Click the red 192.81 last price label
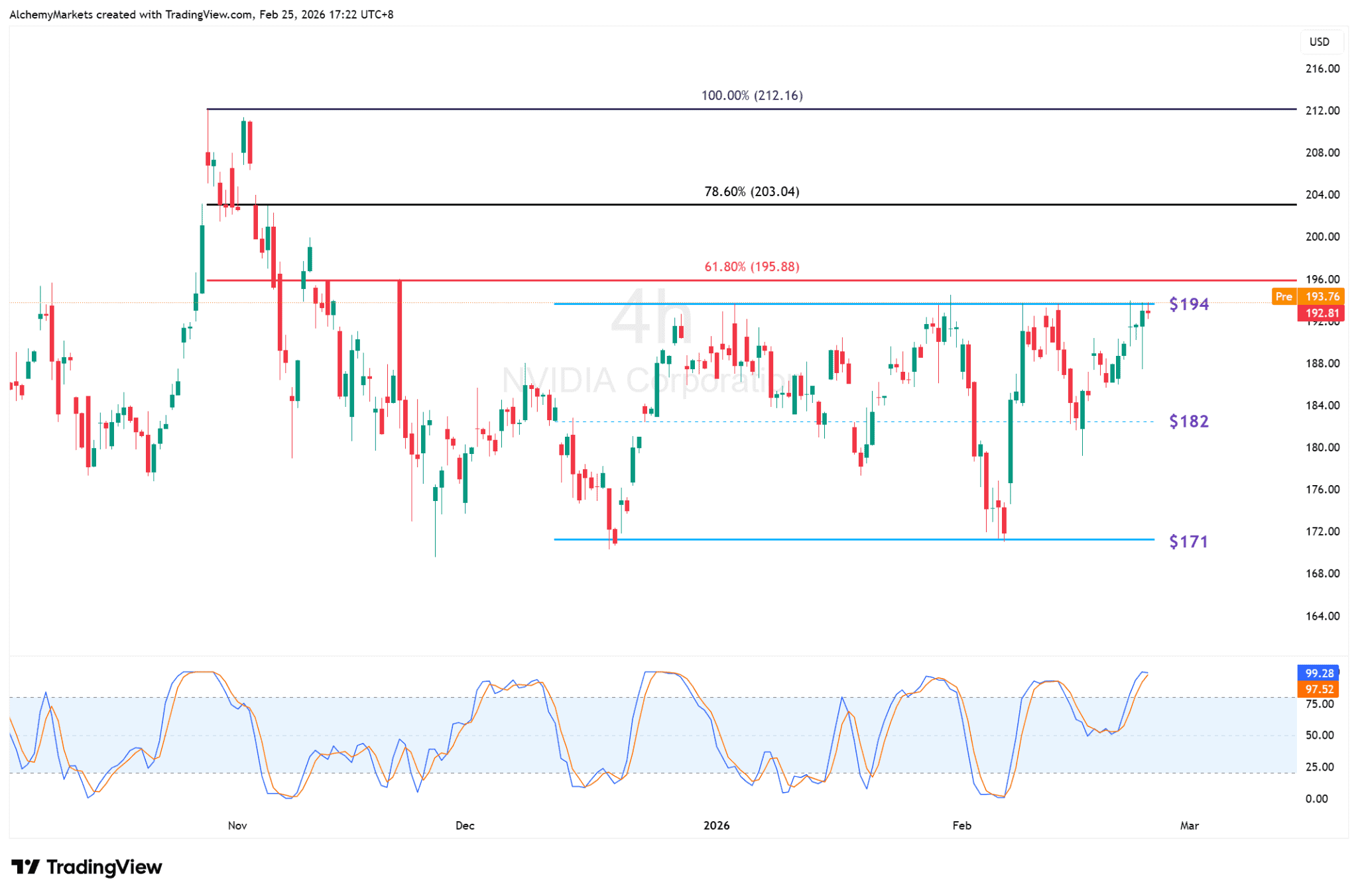Screen dimensions: 1358x896 click(x=1322, y=313)
